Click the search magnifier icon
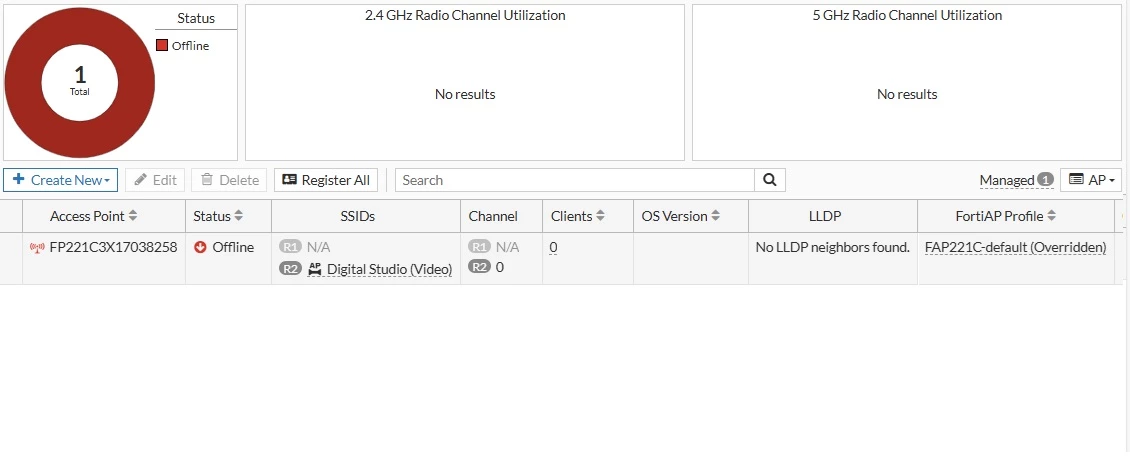Image resolution: width=1130 pixels, height=460 pixels. click(x=770, y=180)
